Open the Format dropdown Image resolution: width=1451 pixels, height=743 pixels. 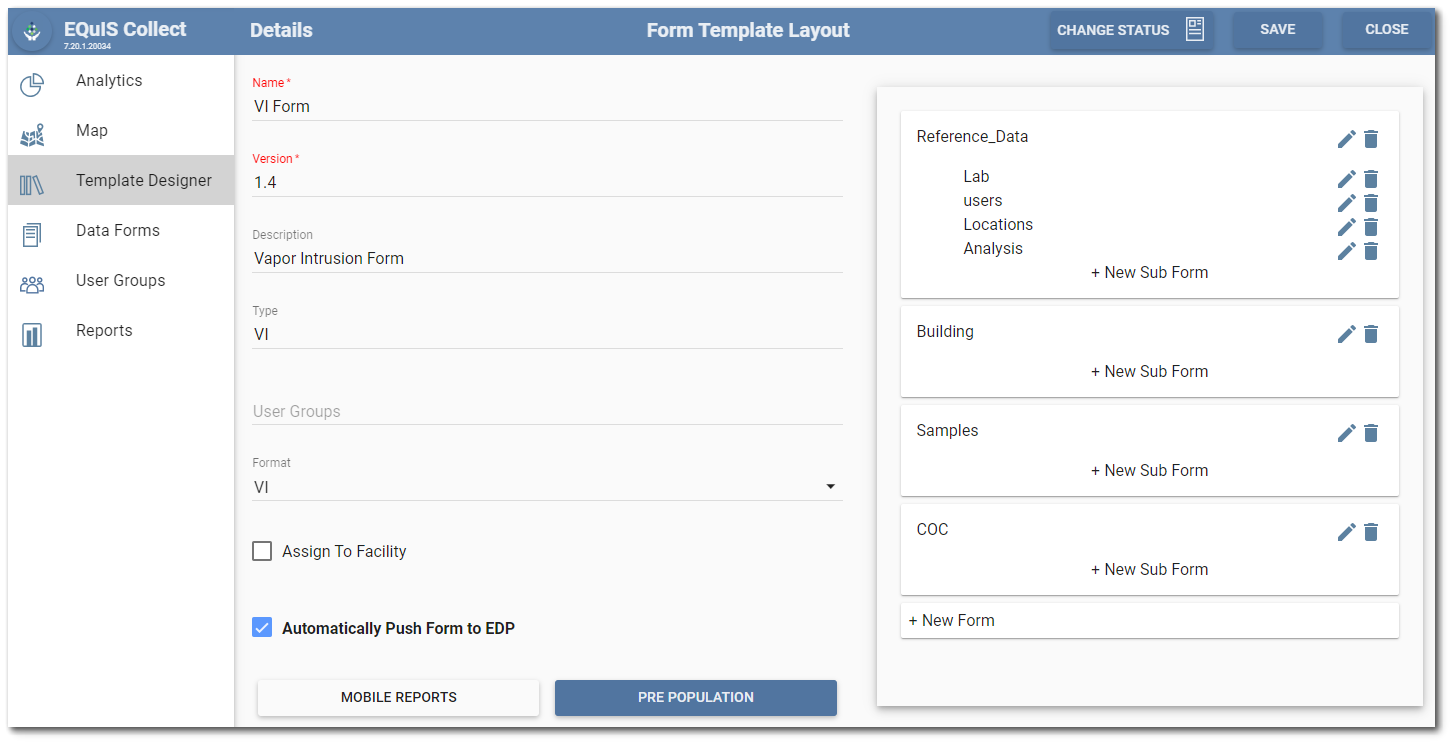tap(547, 487)
